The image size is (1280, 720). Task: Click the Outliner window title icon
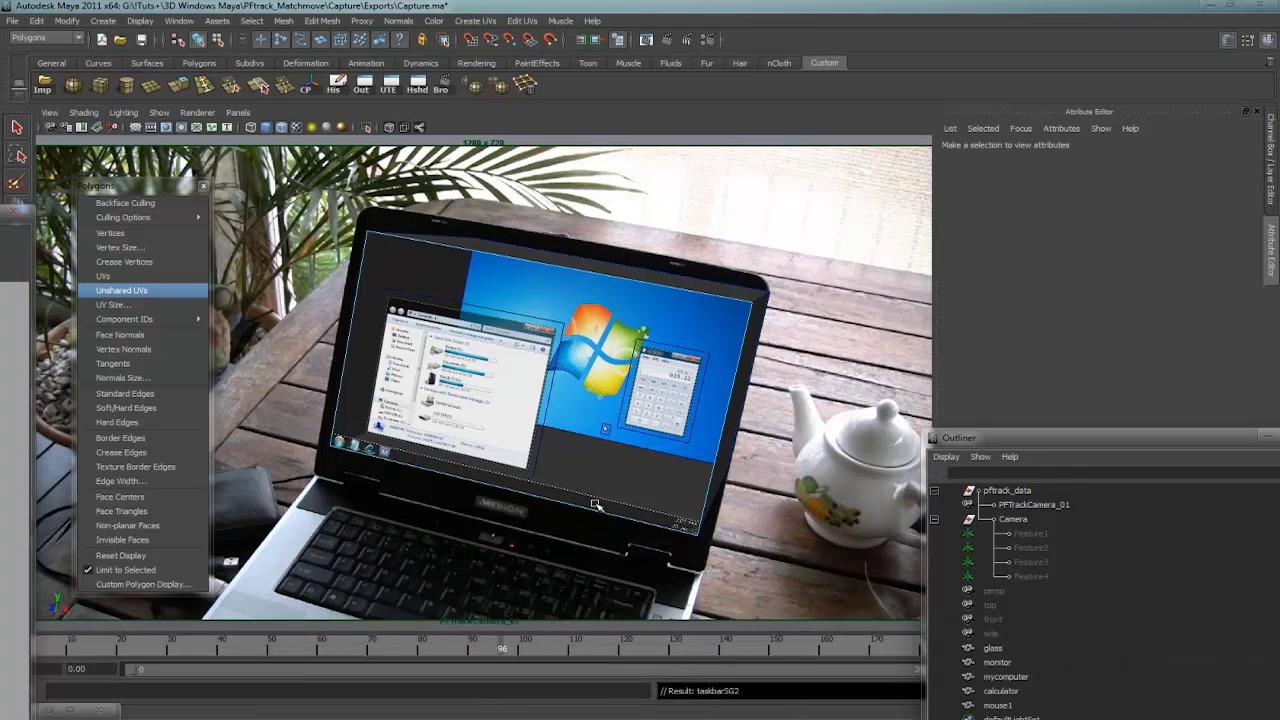[x=933, y=438]
